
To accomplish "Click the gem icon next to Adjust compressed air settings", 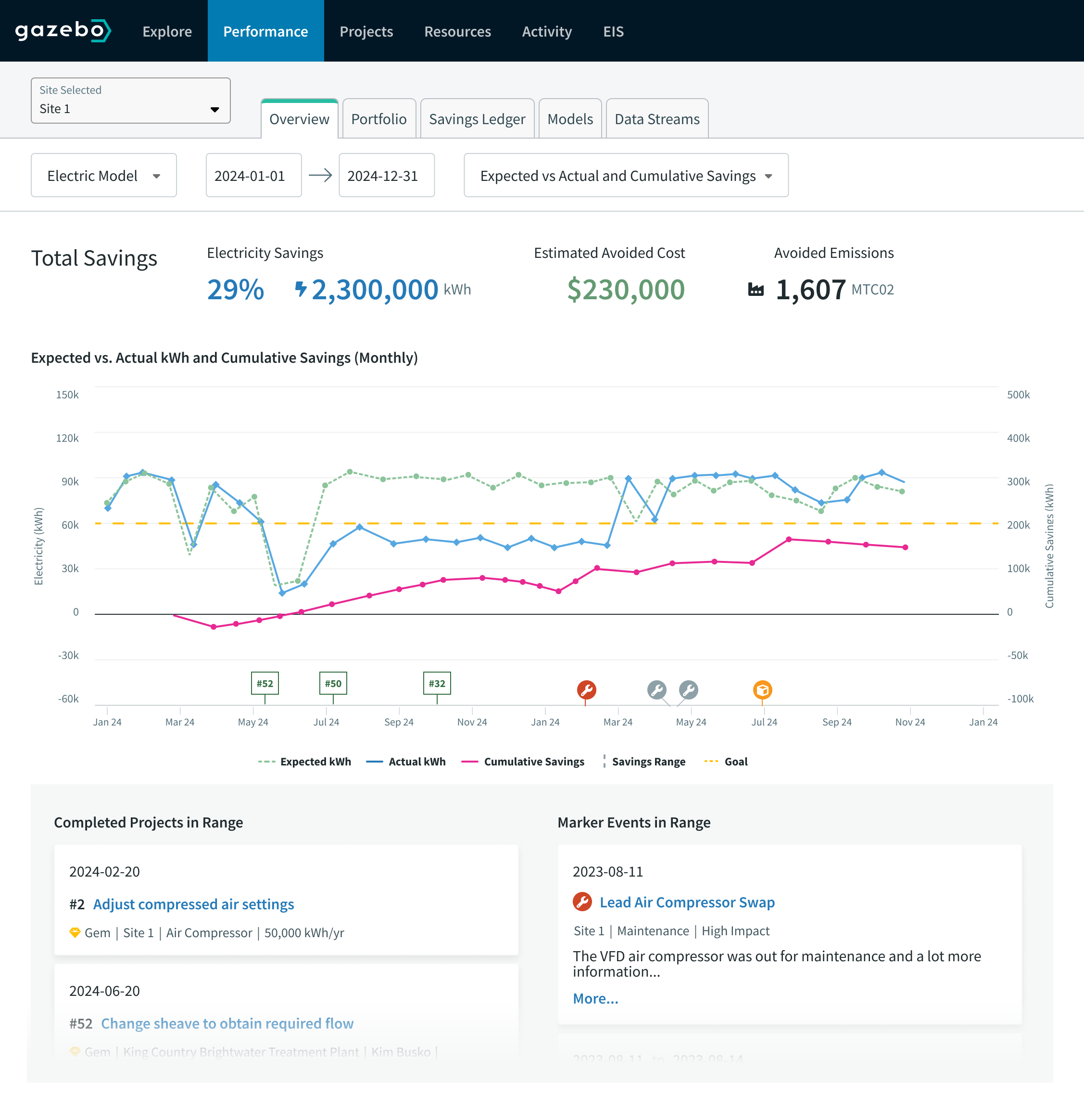I will (75, 932).
